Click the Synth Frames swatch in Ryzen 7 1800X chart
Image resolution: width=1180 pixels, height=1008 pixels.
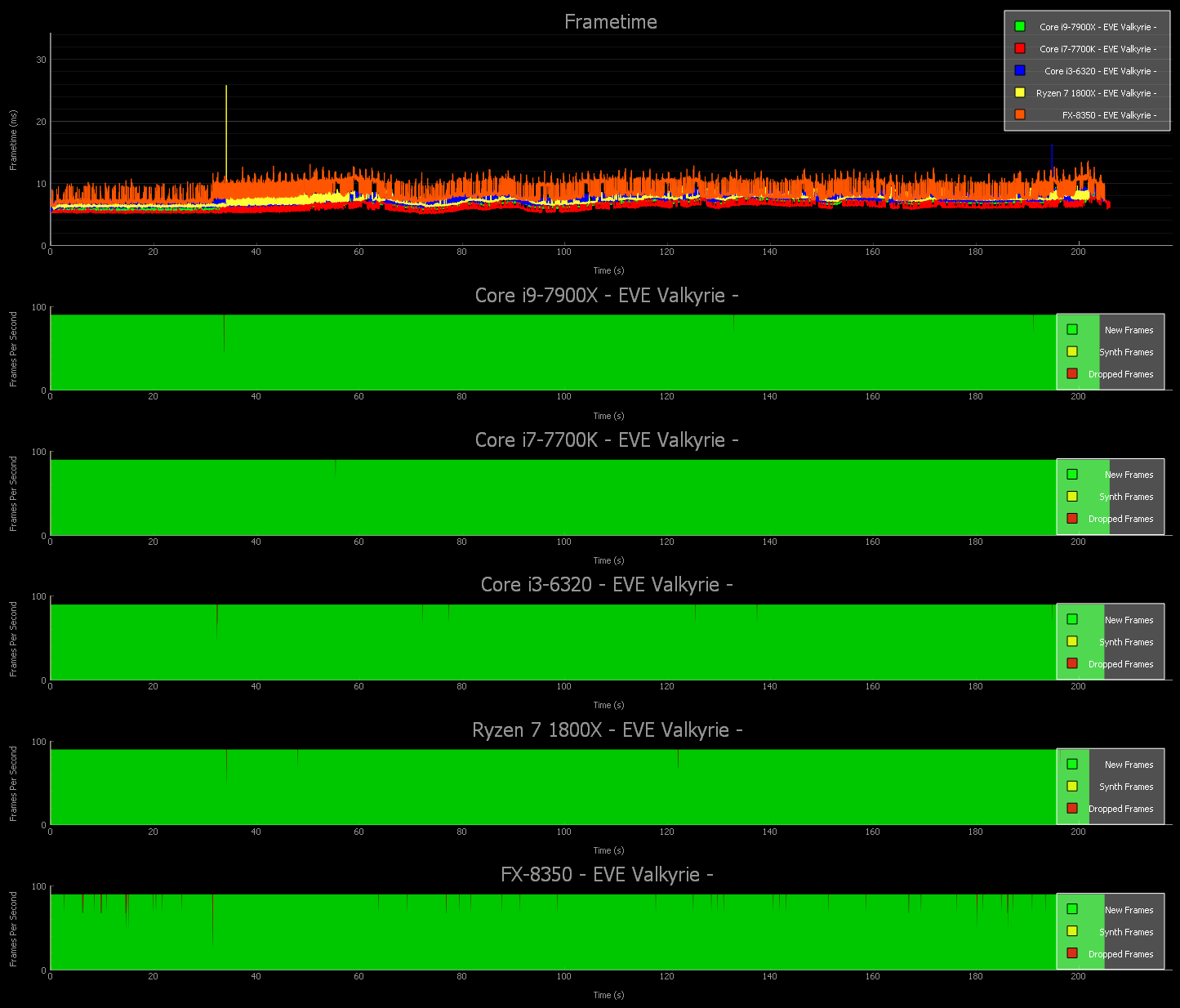tap(1072, 786)
